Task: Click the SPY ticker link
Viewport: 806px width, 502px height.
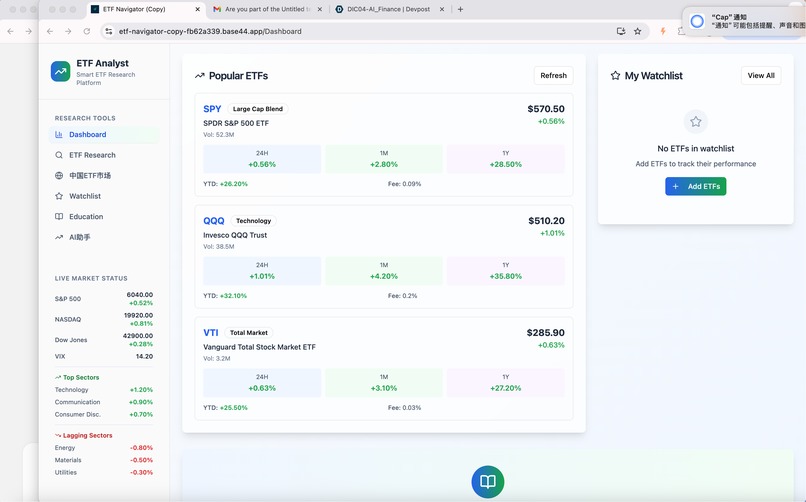Action: click(x=212, y=109)
